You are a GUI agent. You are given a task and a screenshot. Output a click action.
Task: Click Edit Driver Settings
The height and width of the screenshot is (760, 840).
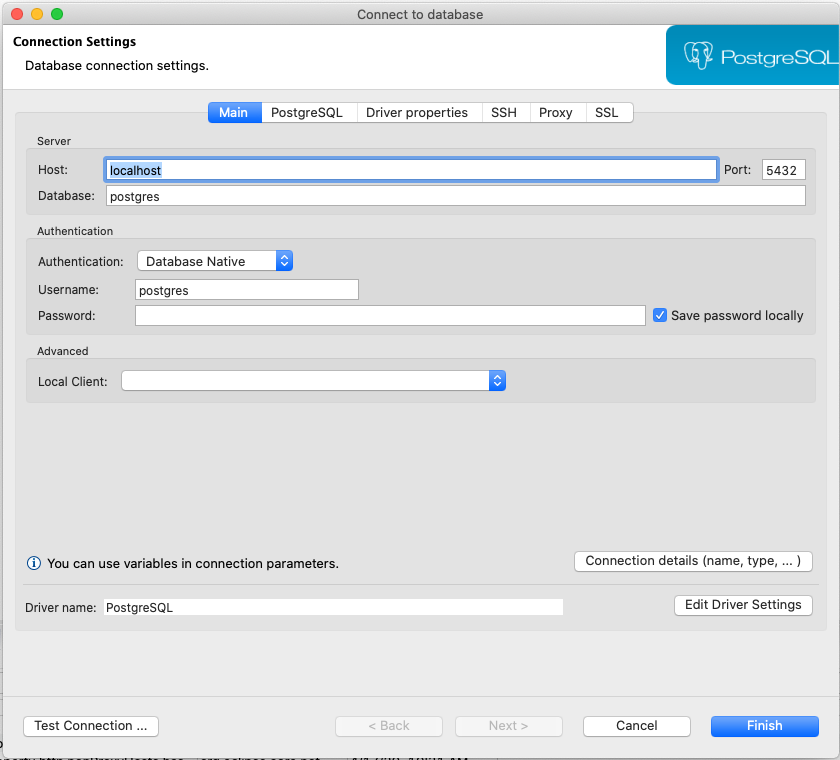(743, 605)
